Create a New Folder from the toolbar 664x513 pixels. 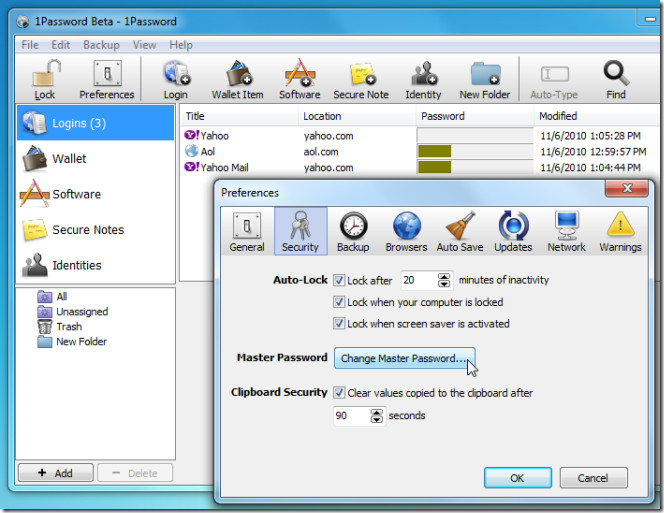pos(484,80)
